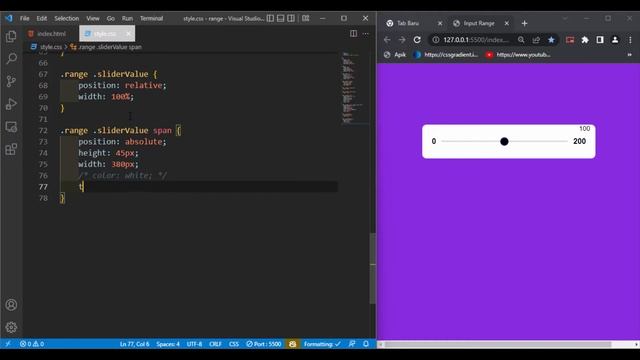Open the editor more actions ellipsis
The height and width of the screenshot is (360, 640).
point(366,33)
